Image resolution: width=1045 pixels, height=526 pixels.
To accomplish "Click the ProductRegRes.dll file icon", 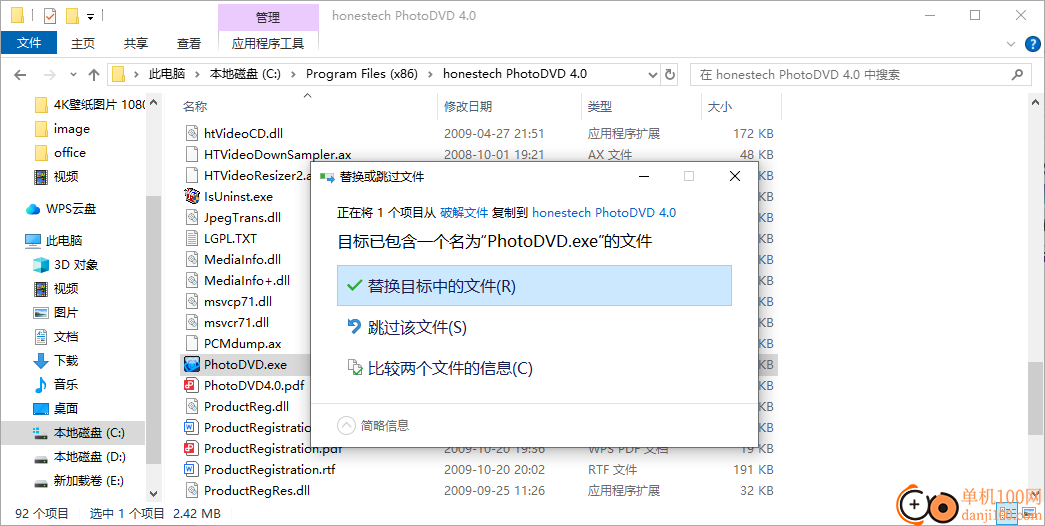I will pos(192,491).
